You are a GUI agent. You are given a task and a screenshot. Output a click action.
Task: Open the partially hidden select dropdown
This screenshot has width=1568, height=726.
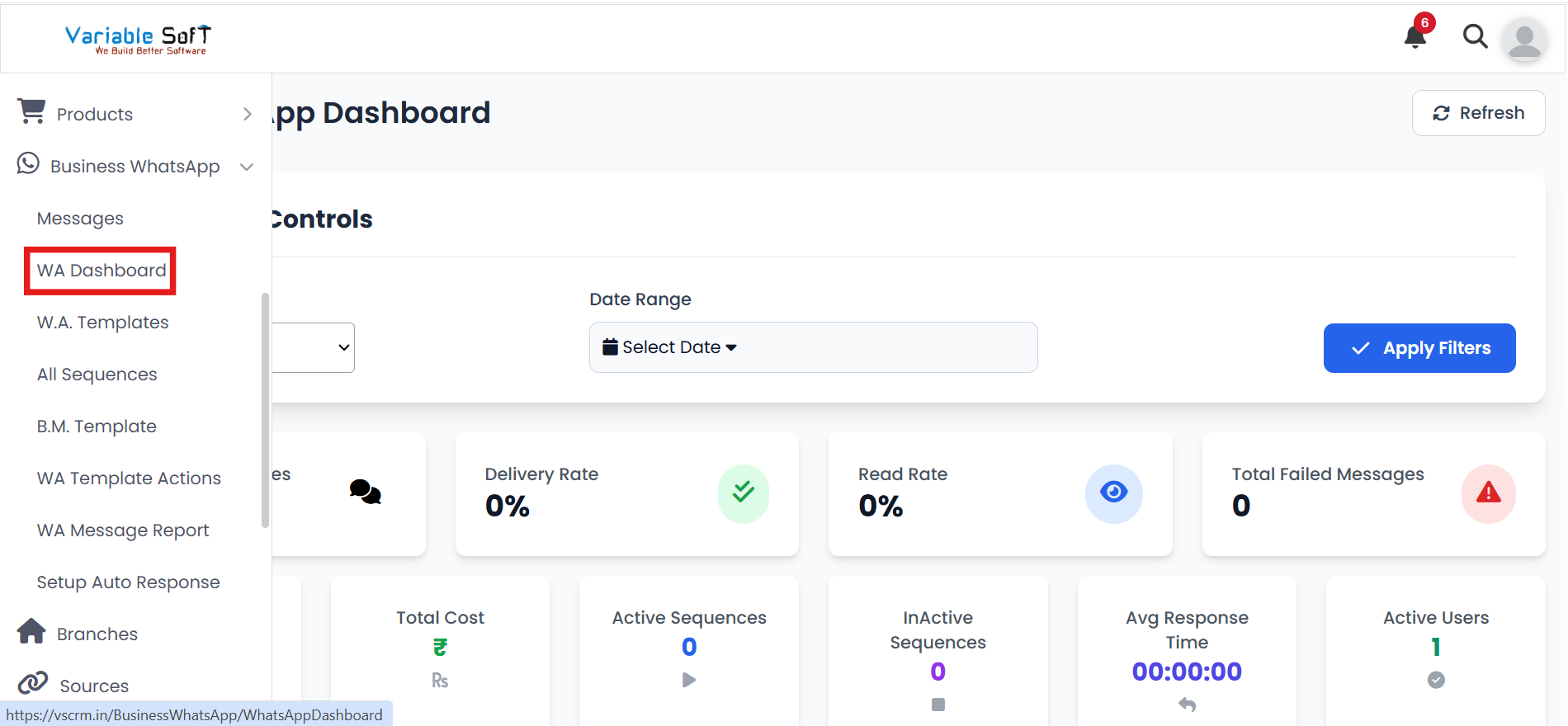(314, 347)
